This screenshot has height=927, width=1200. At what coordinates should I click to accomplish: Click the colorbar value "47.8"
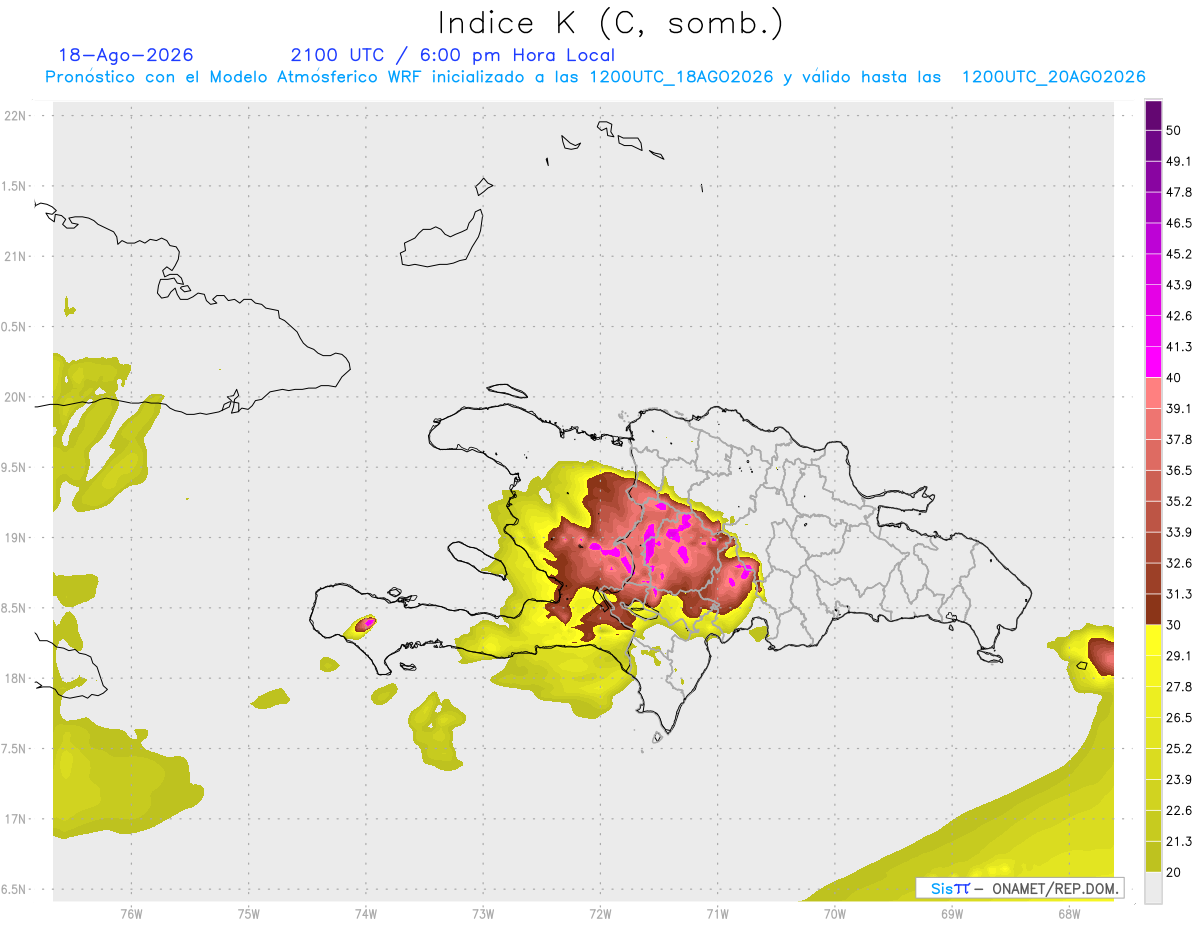1179,193
